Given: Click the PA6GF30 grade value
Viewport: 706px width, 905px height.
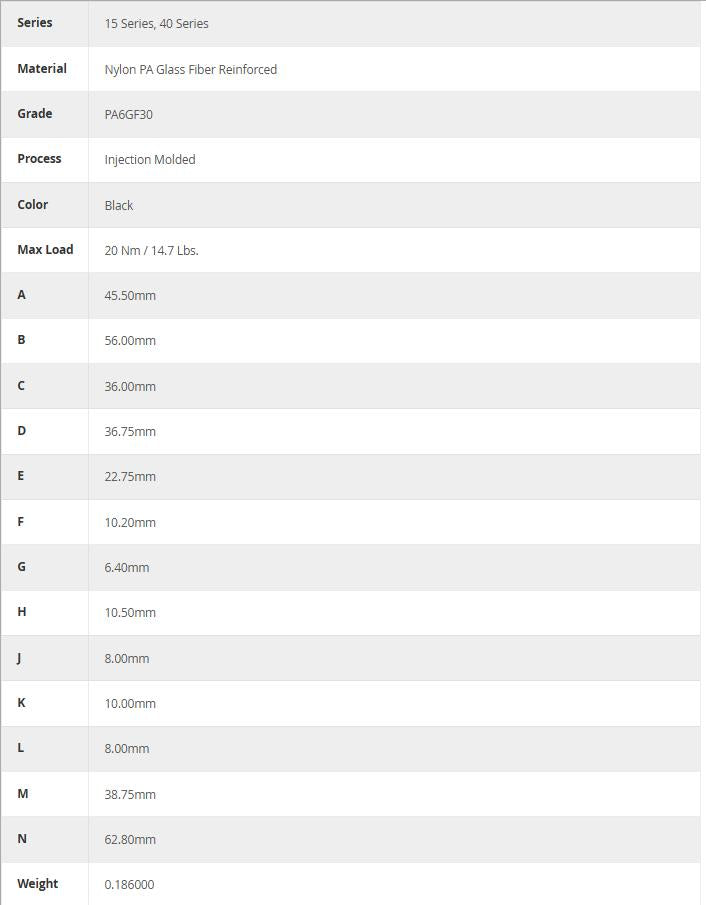Looking at the screenshot, I should [x=129, y=114].
